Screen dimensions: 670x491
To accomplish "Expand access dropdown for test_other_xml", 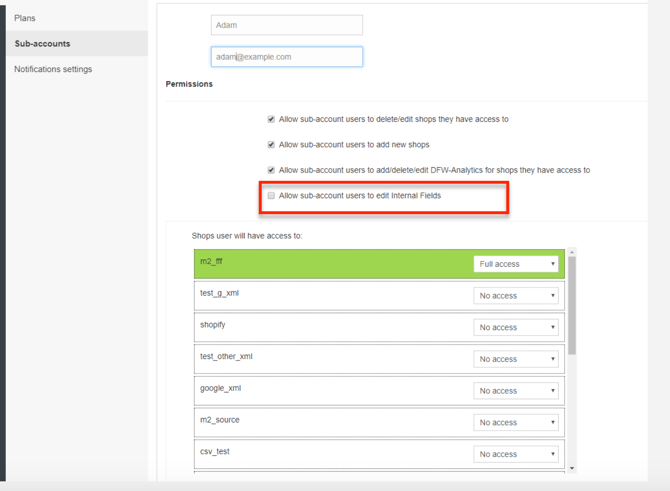I will pyautogui.click(x=516, y=359).
